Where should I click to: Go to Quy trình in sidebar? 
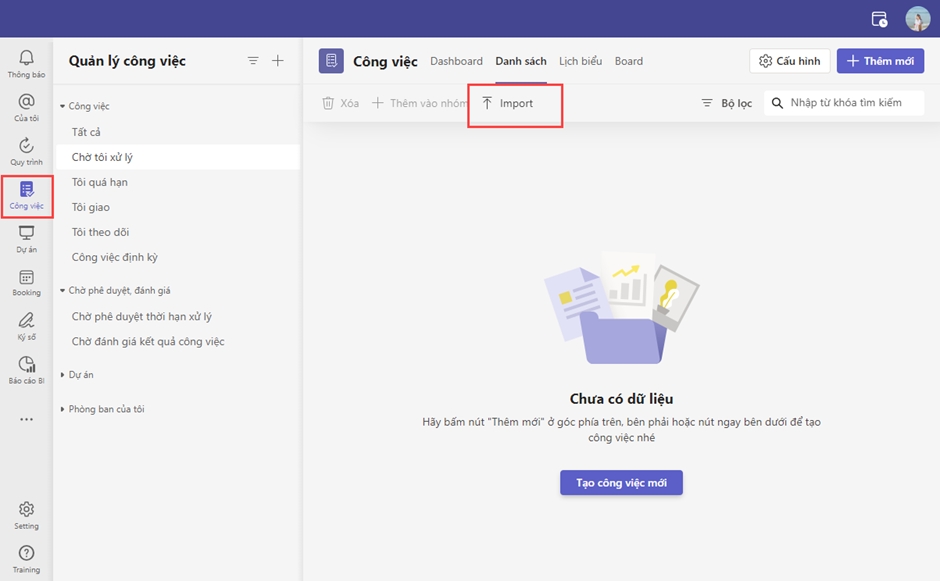26,150
